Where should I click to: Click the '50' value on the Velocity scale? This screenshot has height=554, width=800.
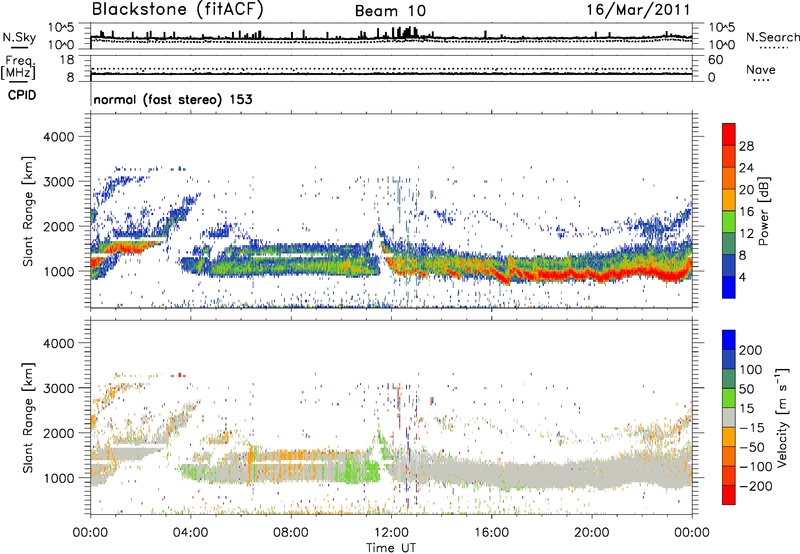coord(746,389)
